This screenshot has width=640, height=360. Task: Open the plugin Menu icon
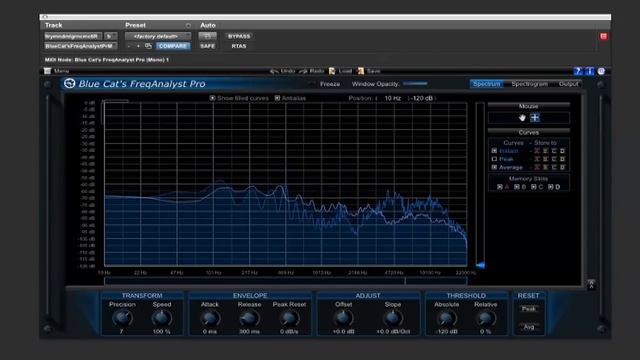point(47,71)
